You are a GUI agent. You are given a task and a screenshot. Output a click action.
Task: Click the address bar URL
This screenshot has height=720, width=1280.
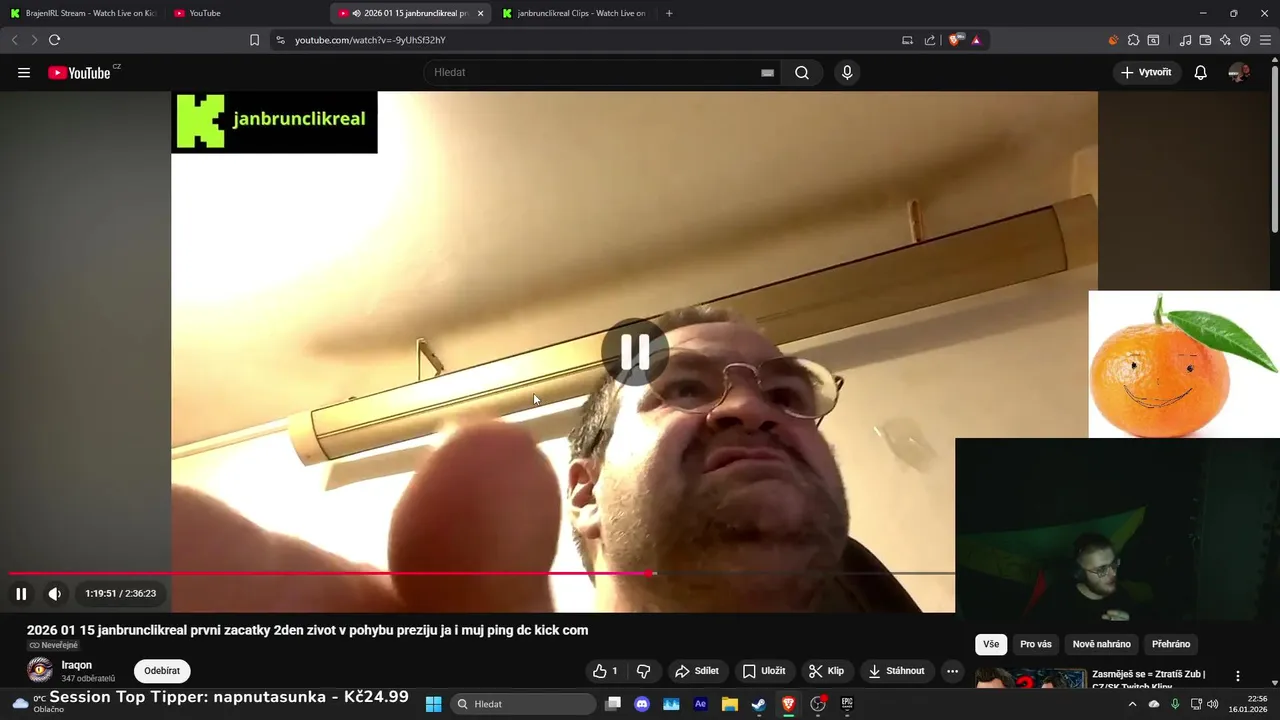tap(370, 40)
